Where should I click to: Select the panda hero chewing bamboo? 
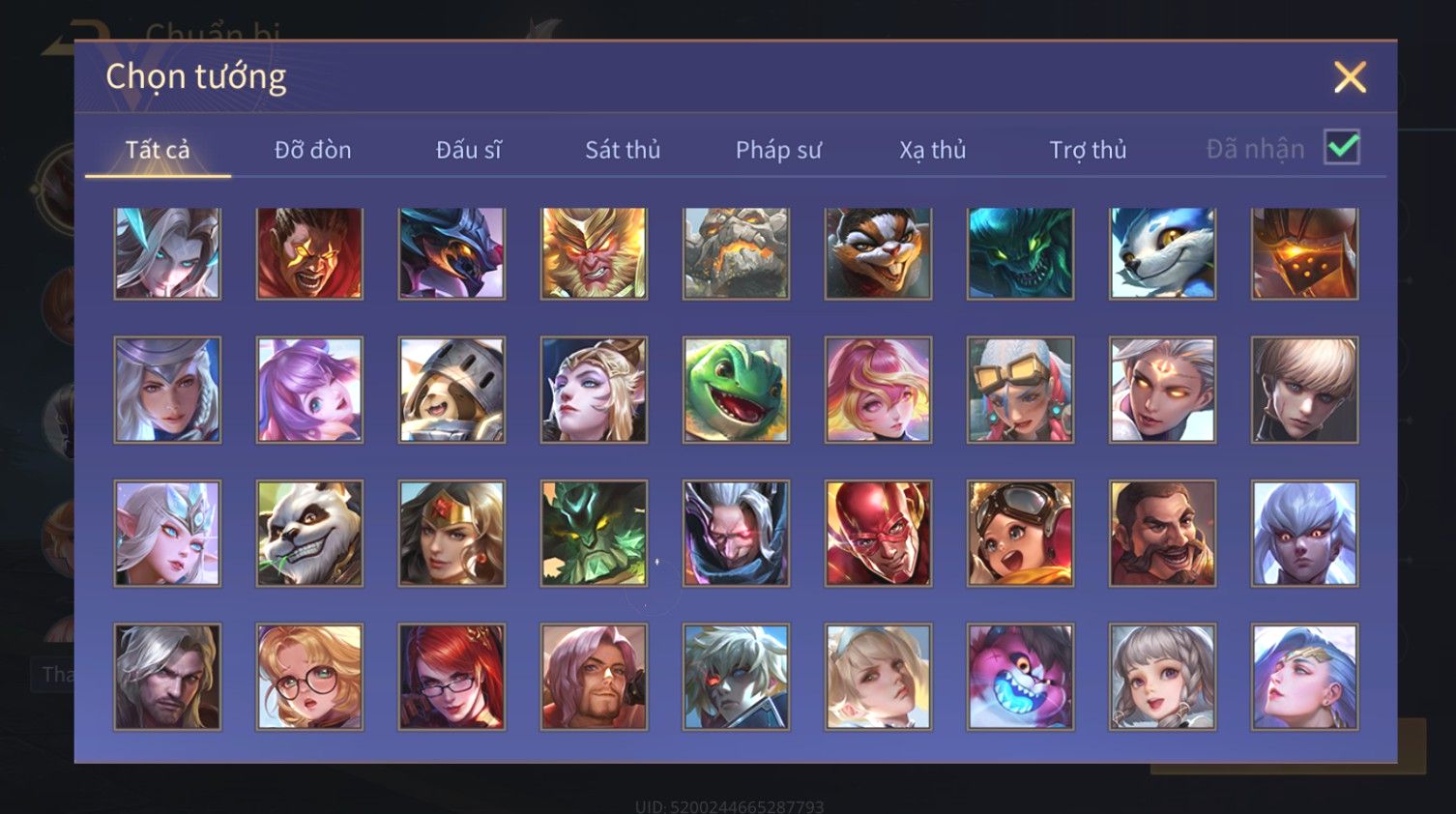pos(309,533)
